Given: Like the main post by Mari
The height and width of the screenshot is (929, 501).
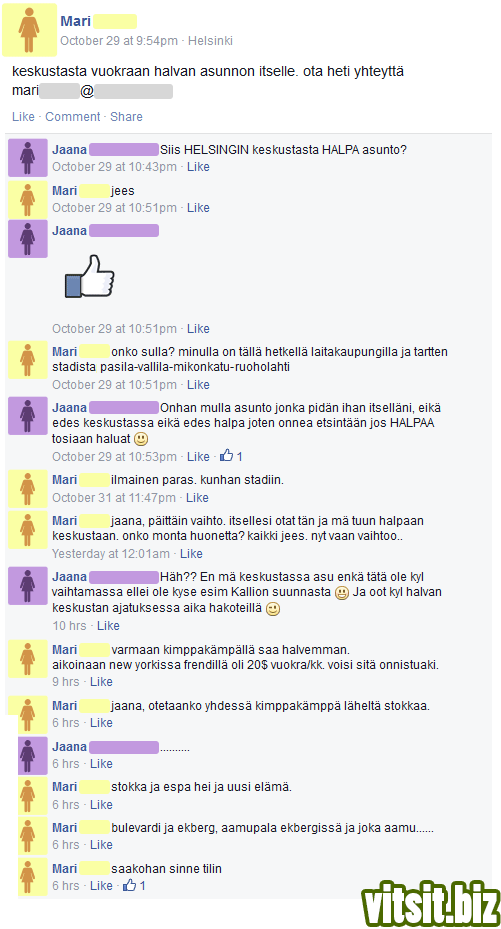Looking at the screenshot, I should click(x=23, y=117).
